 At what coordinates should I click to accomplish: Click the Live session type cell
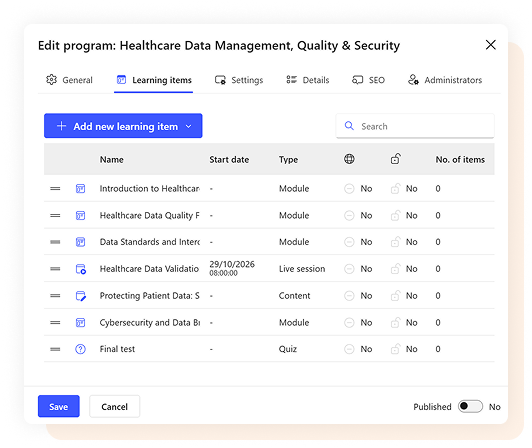tap(302, 269)
